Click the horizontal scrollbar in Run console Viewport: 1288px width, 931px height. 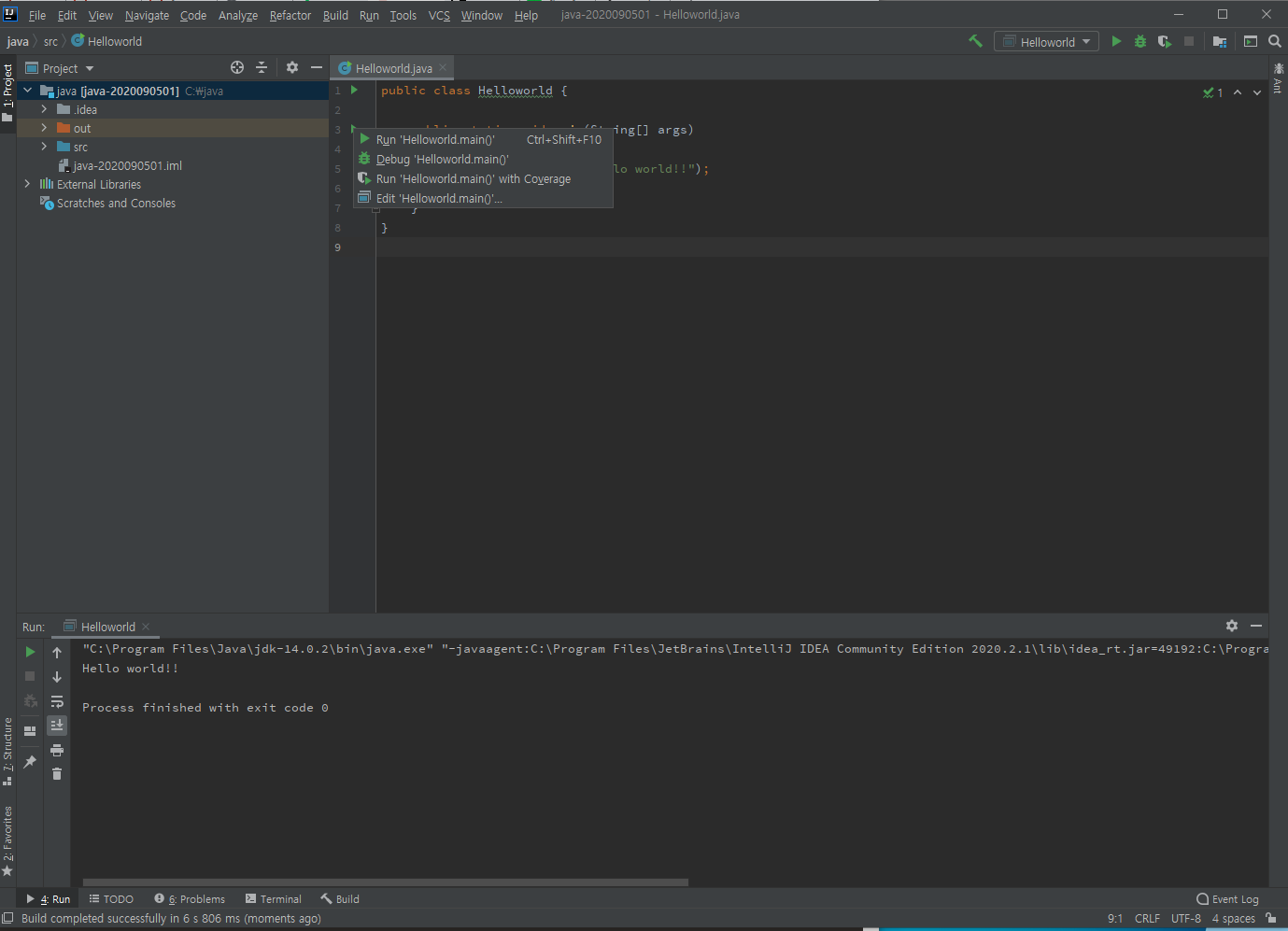(386, 882)
